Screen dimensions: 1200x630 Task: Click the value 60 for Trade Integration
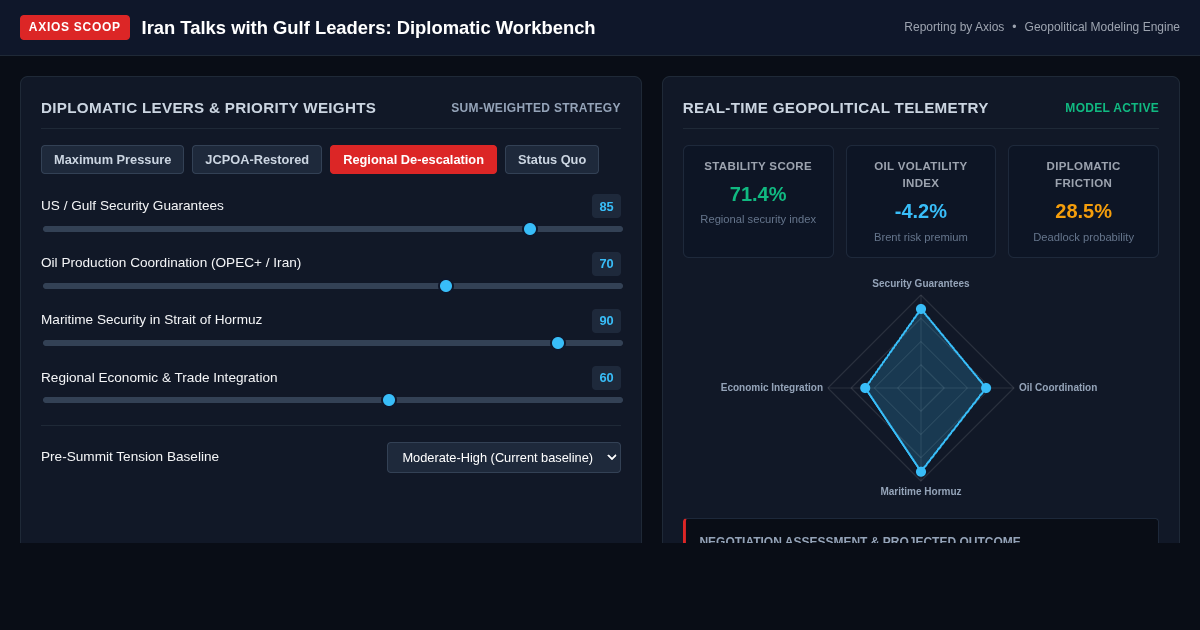pyautogui.click(x=606, y=377)
